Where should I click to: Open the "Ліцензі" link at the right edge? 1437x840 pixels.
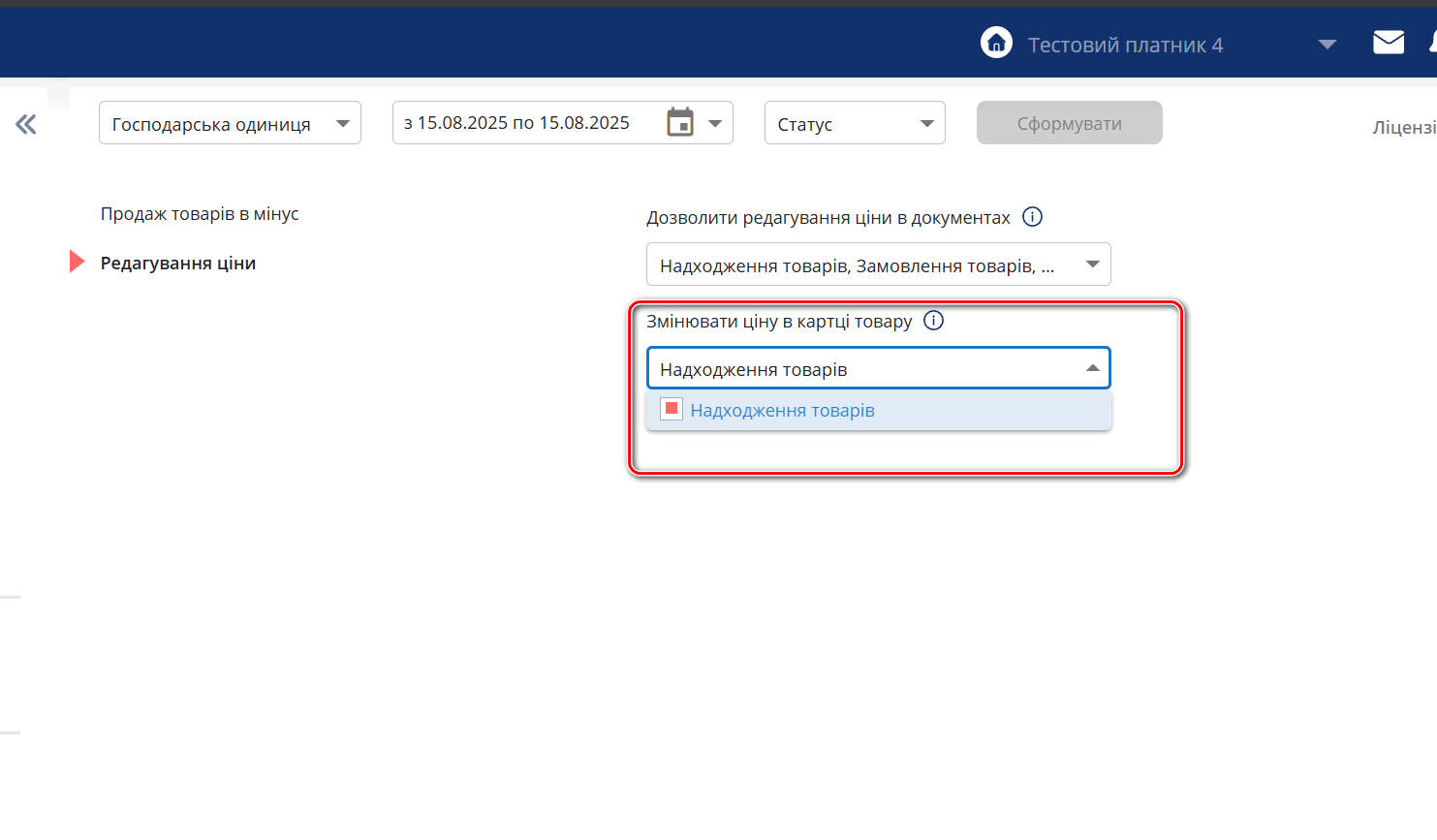tap(1404, 128)
